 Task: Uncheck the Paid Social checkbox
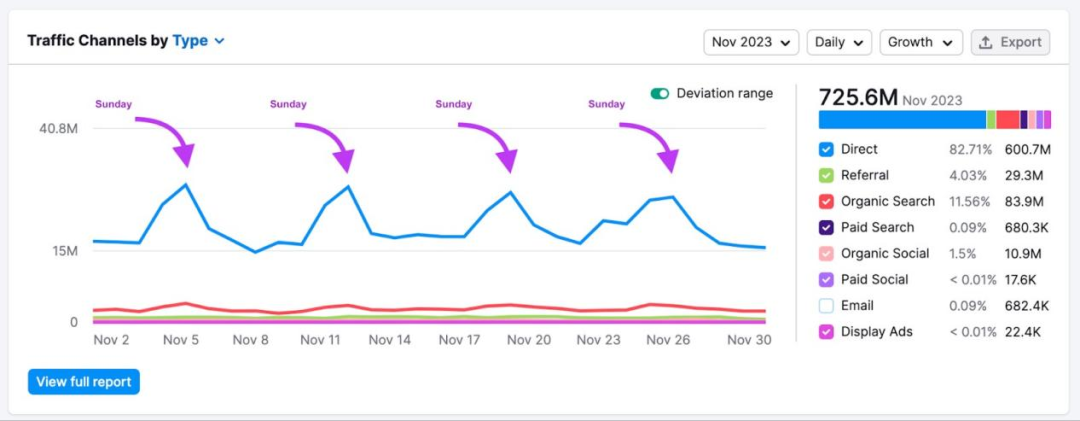826,279
